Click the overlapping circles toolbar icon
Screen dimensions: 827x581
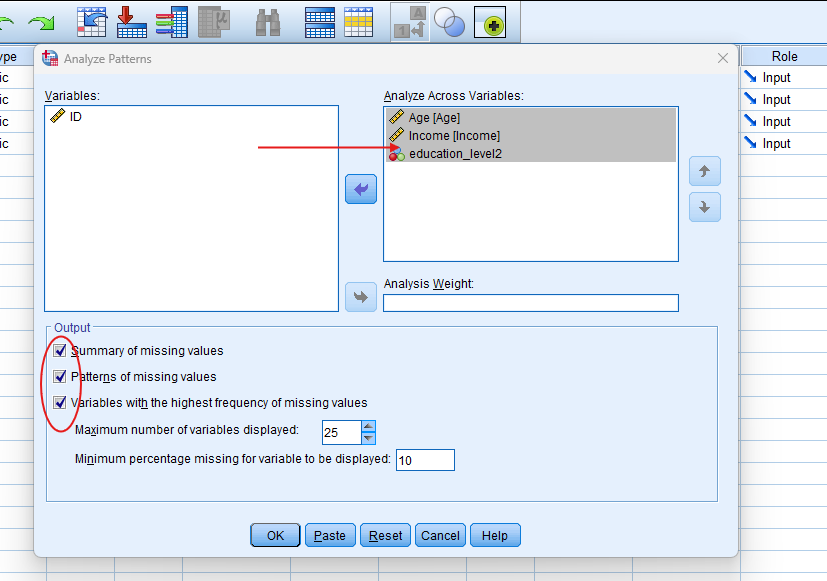[x=449, y=22]
